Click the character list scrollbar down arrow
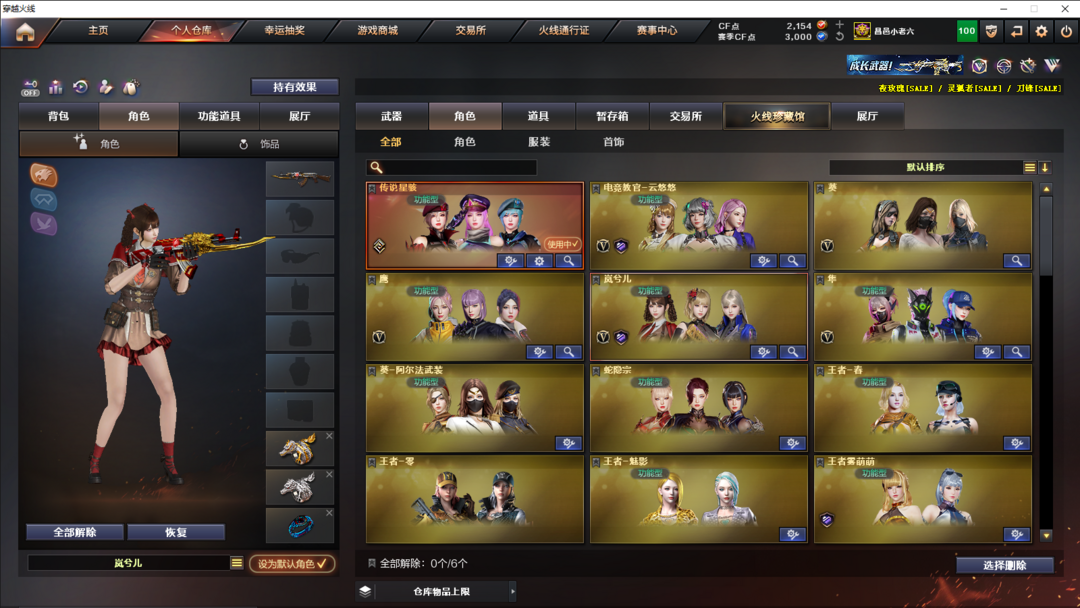 point(1046,535)
